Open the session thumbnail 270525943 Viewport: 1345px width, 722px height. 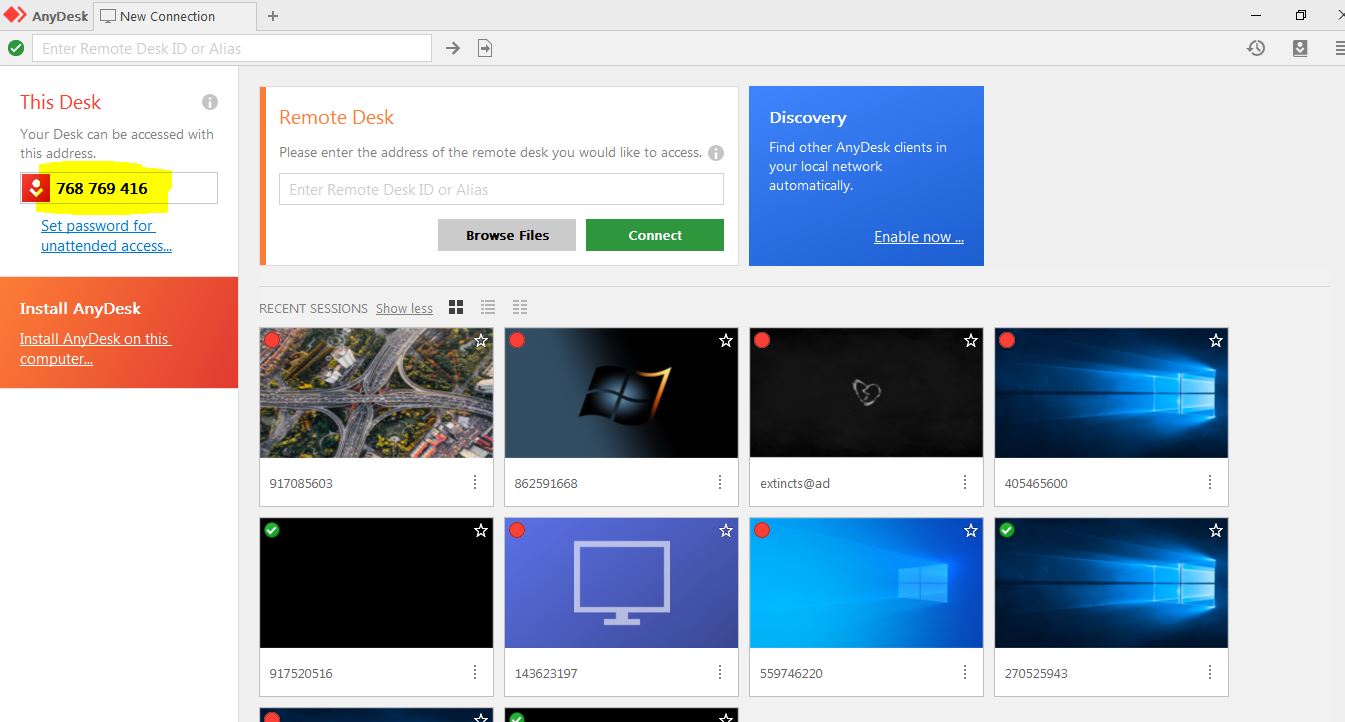point(1111,583)
